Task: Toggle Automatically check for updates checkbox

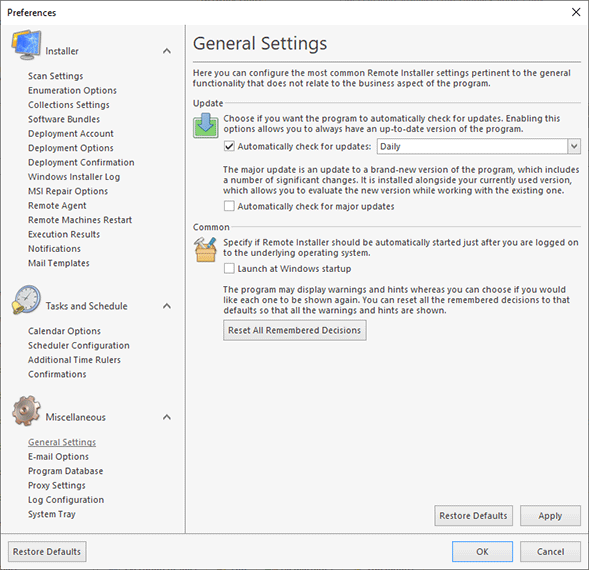Action: (229, 146)
